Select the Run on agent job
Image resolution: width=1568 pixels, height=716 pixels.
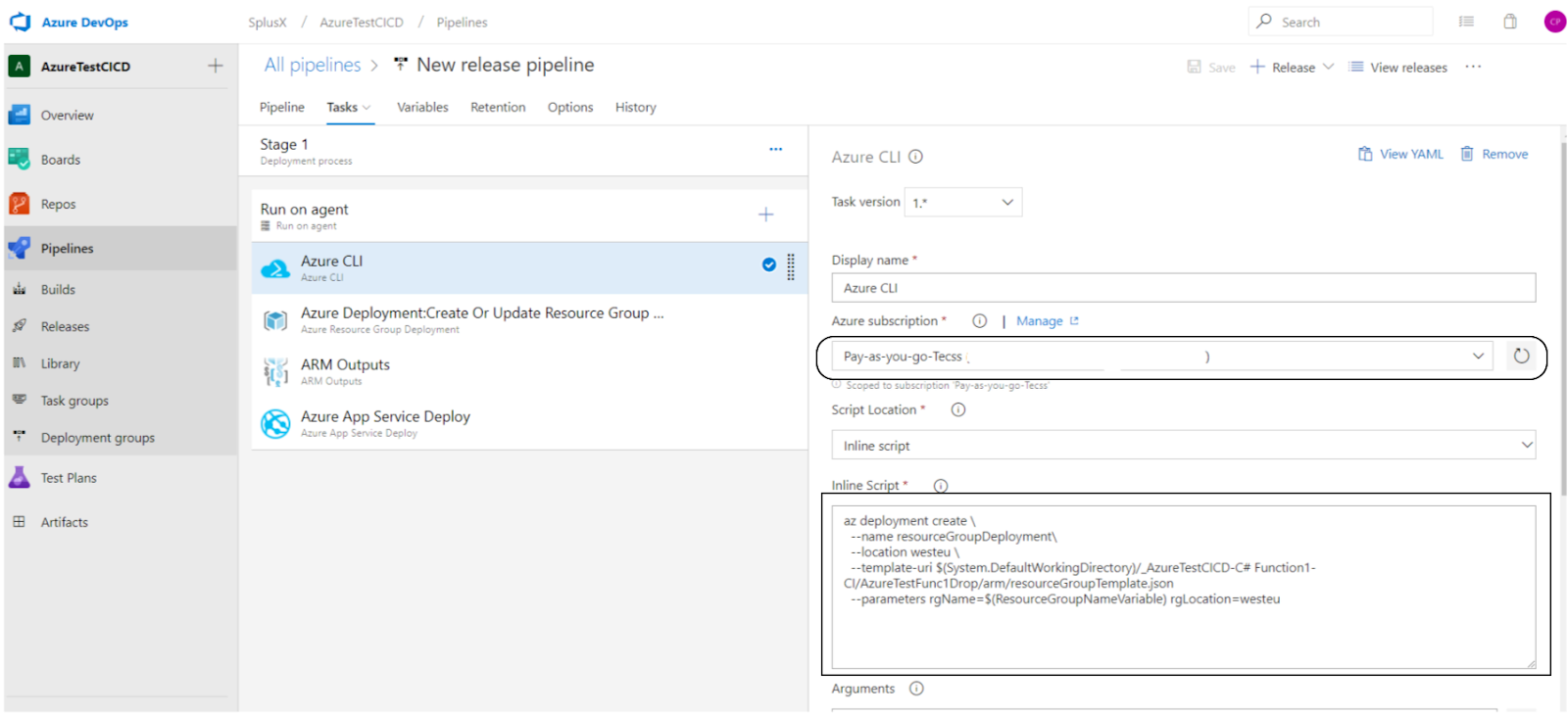point(529,215)
